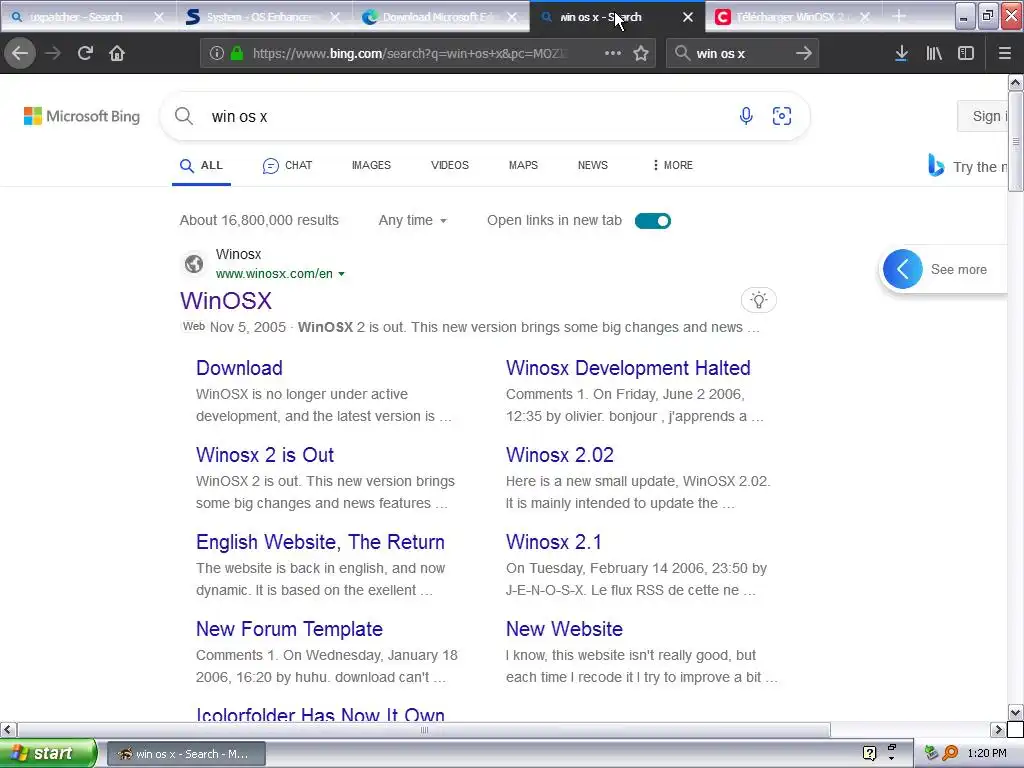Click the horizontal scrollbar thumb

pos(424,729)
